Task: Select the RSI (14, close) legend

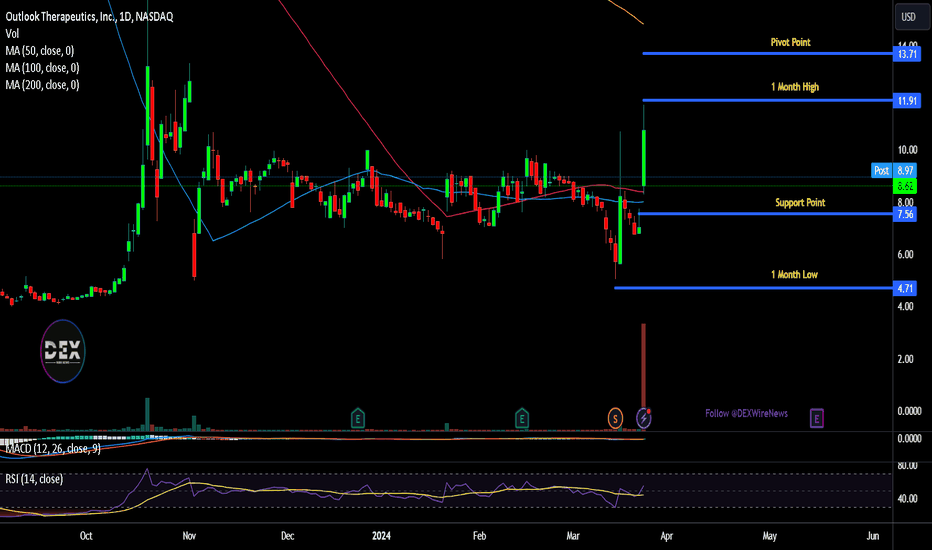Action: [x=34, y=479]
